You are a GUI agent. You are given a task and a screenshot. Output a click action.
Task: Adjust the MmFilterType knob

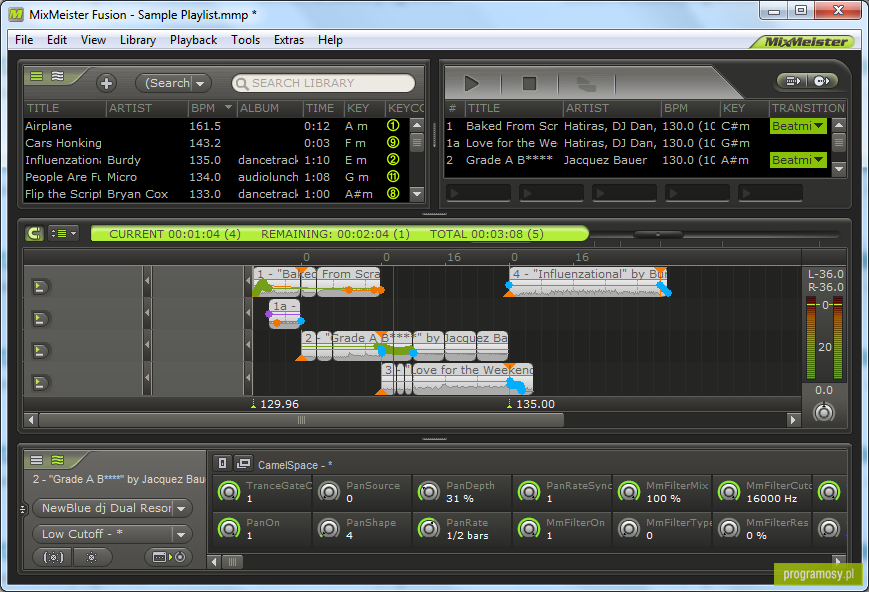click(x=629, y=529)
